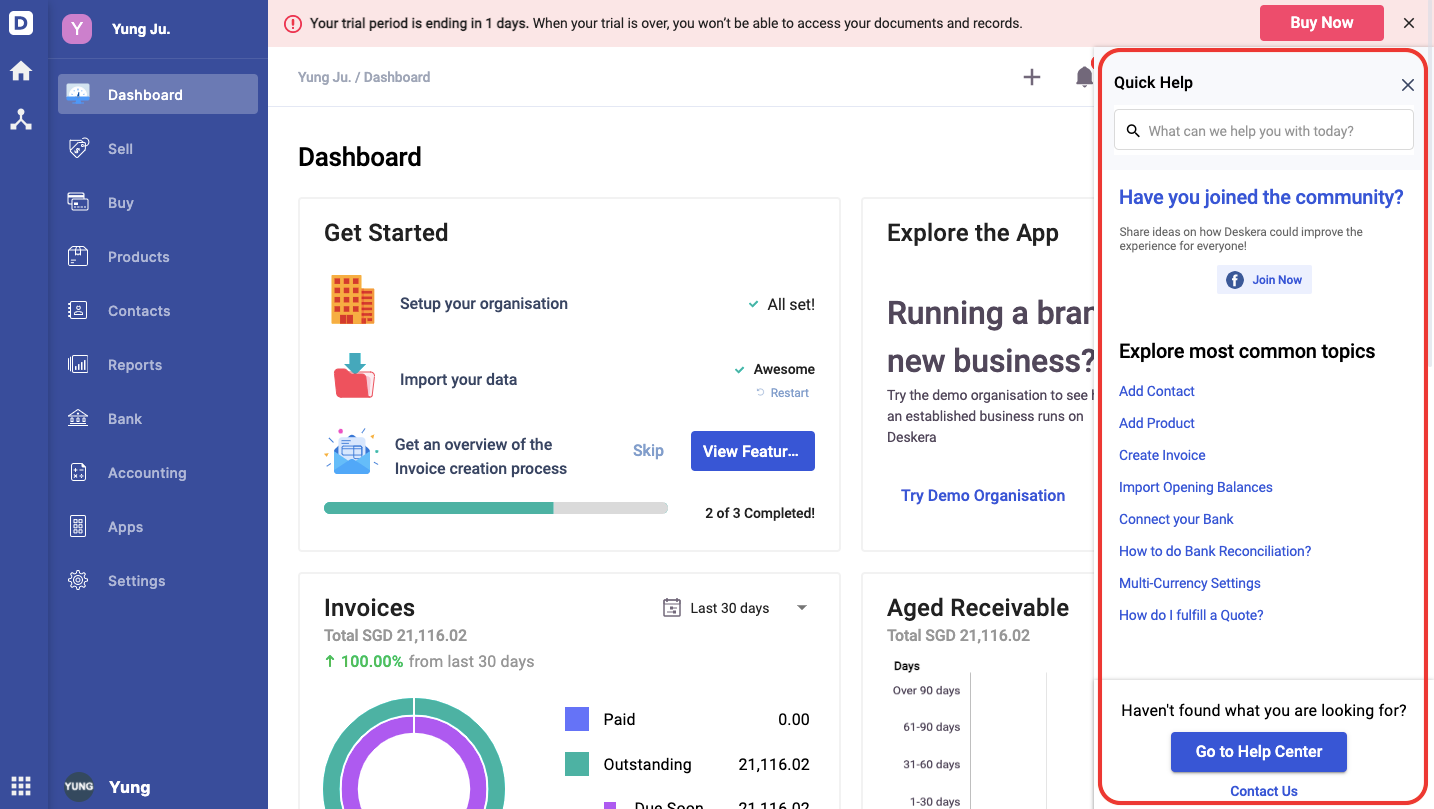The width and height of the screenshot is (1434, 809).
Task: Click the invoice envelope illustration icon
Action: (x=351, y=452)
